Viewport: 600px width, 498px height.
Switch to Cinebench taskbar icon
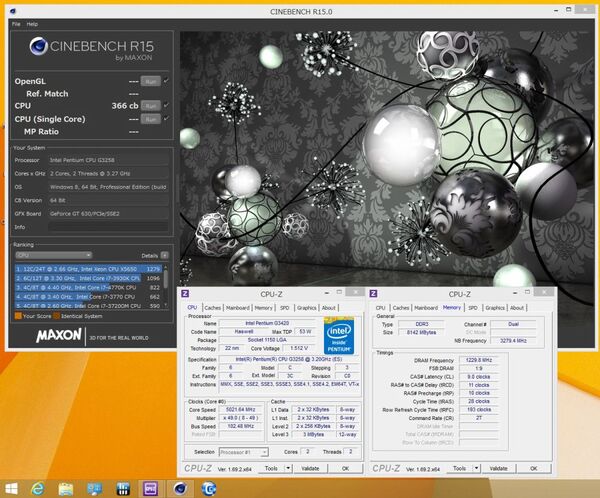pyautogui.click(x=179, y=489)
